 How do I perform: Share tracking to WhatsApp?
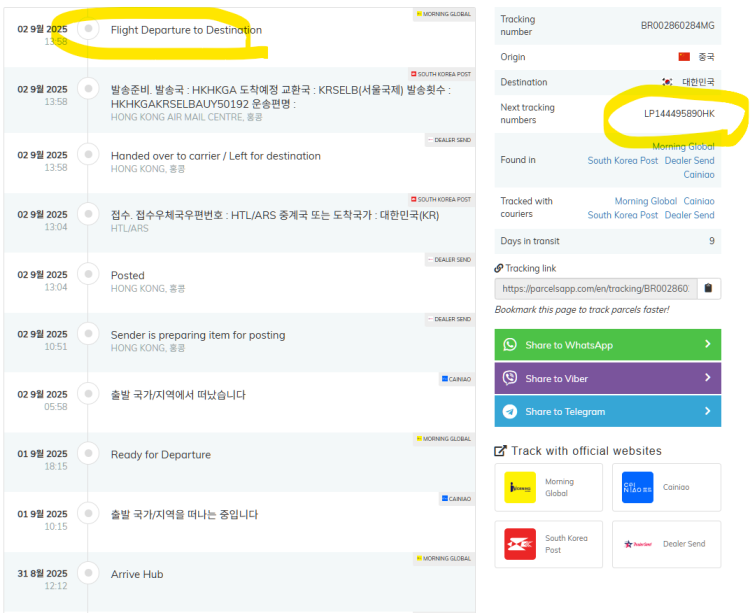point(607,344)
